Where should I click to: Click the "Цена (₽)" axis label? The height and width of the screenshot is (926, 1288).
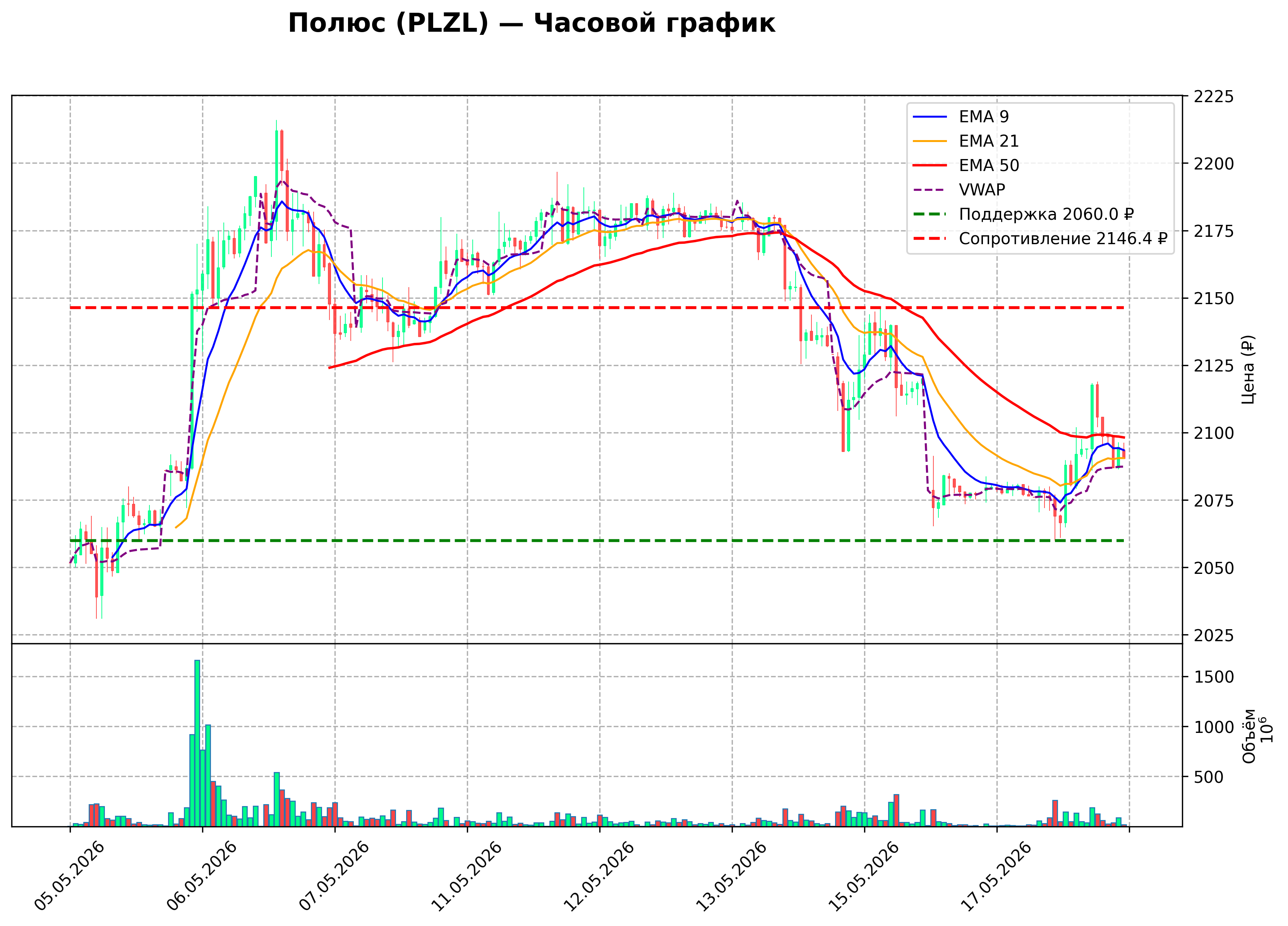click(x=1248, y=370)
